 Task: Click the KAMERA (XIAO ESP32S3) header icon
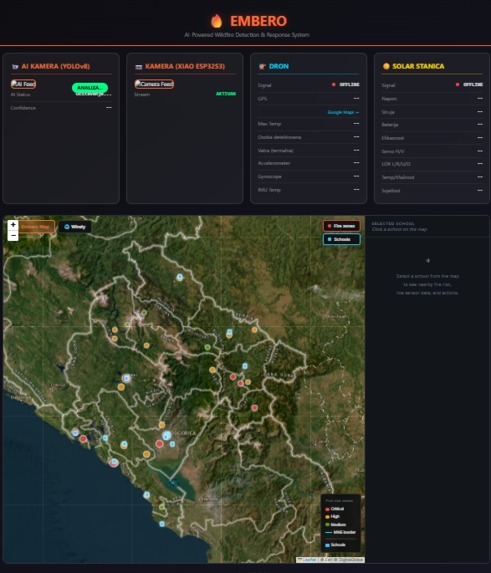click(138, 67)
